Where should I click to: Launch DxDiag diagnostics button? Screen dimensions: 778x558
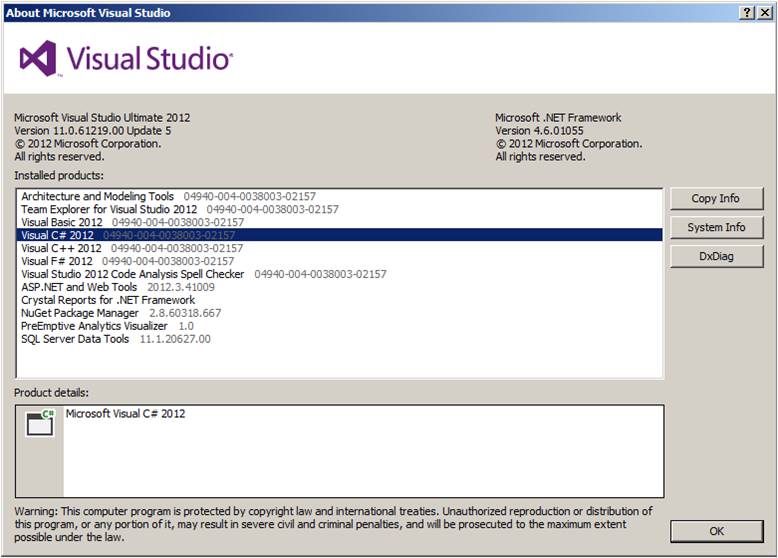coord(716,256)
